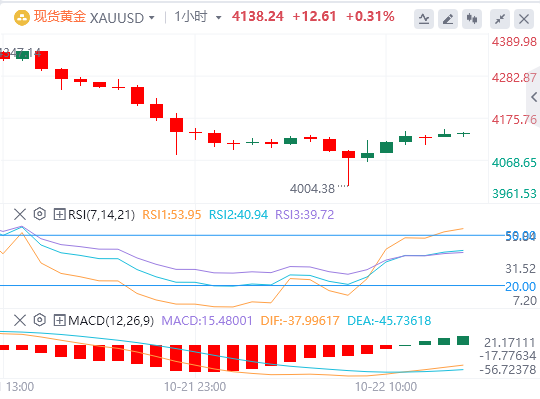This screenshot has height=399, width=540.
Task: Click the MACD 21.17111 axis label
Action: [510, 343]
